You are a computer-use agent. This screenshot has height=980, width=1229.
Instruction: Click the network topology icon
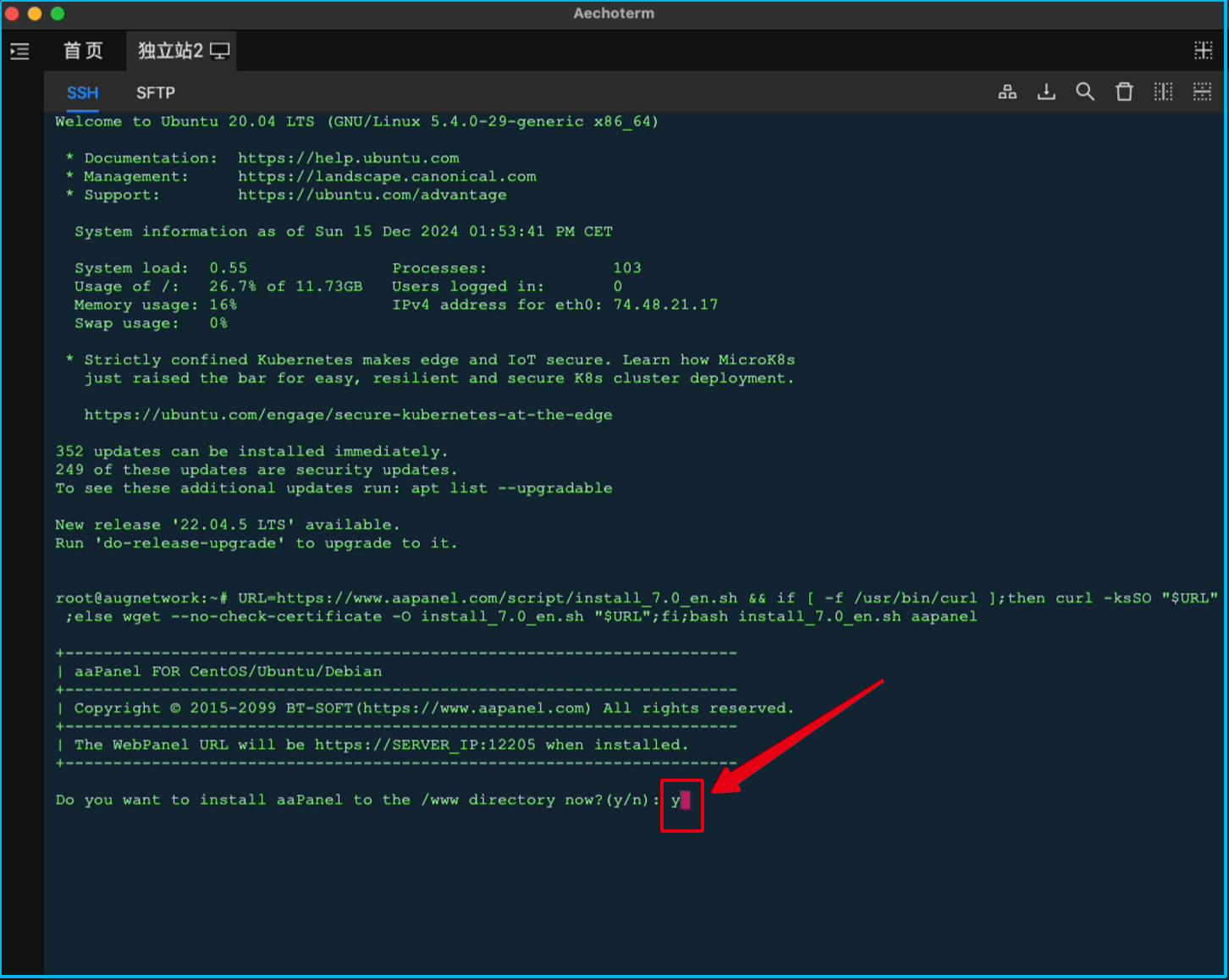click(1007, 92)
